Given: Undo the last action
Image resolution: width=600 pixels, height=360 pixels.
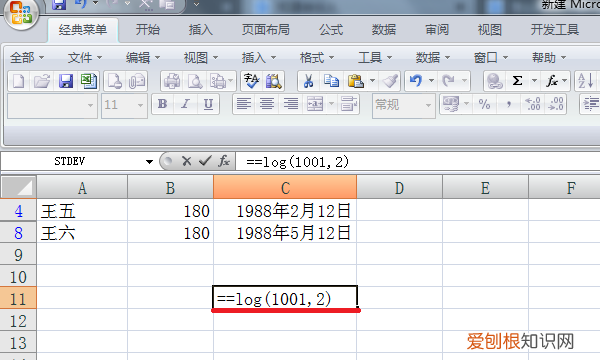Looking at the screenshot, I should pyautogui.click(x=416, y=81).
